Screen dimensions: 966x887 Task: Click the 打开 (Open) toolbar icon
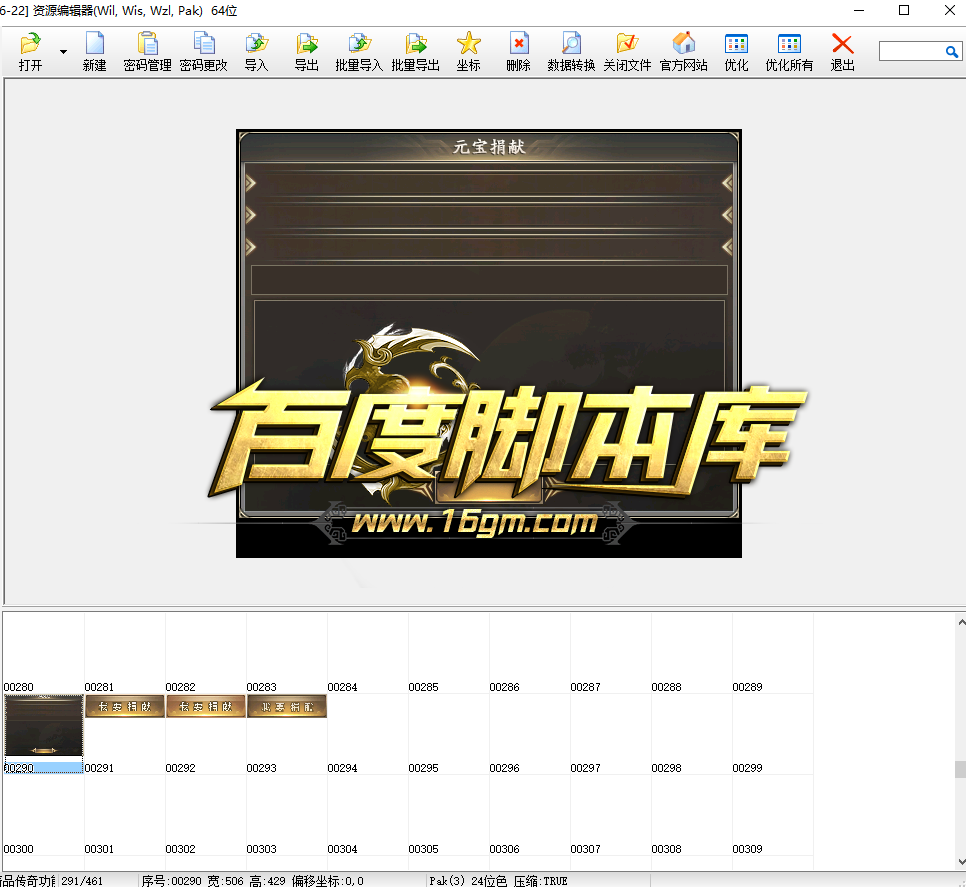(30, 52)
